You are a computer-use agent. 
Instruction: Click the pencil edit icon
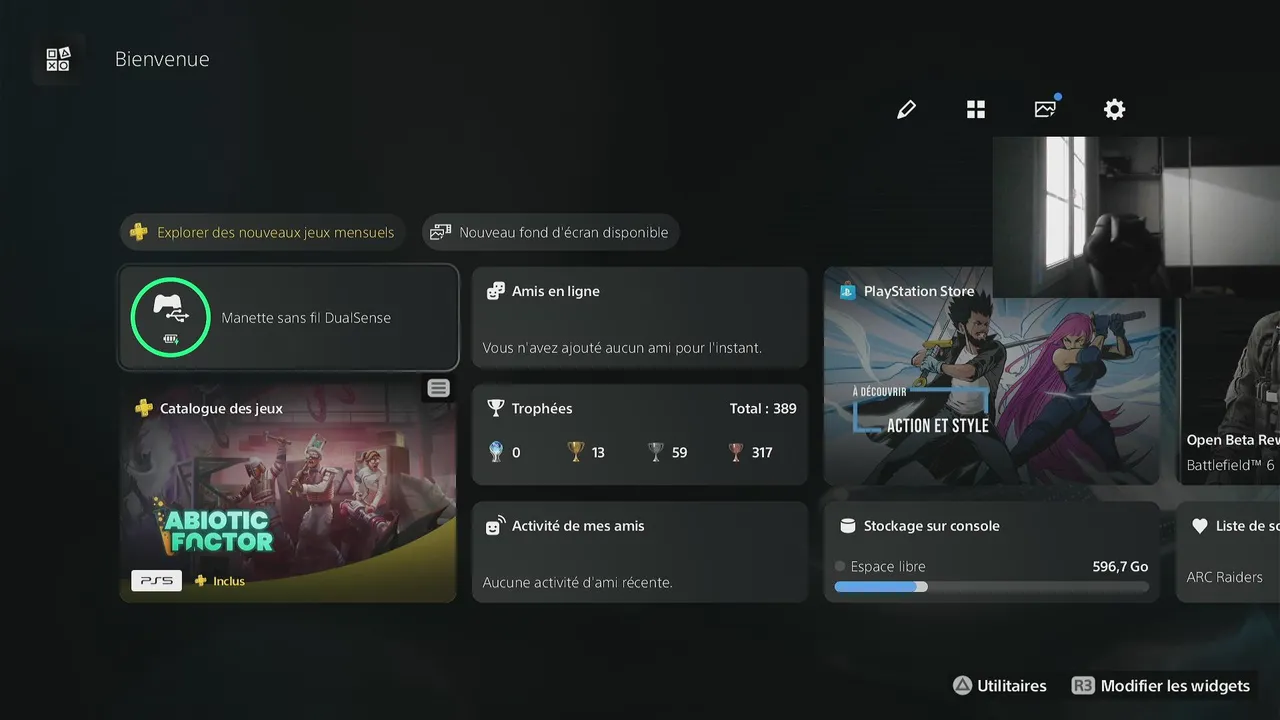906,109
